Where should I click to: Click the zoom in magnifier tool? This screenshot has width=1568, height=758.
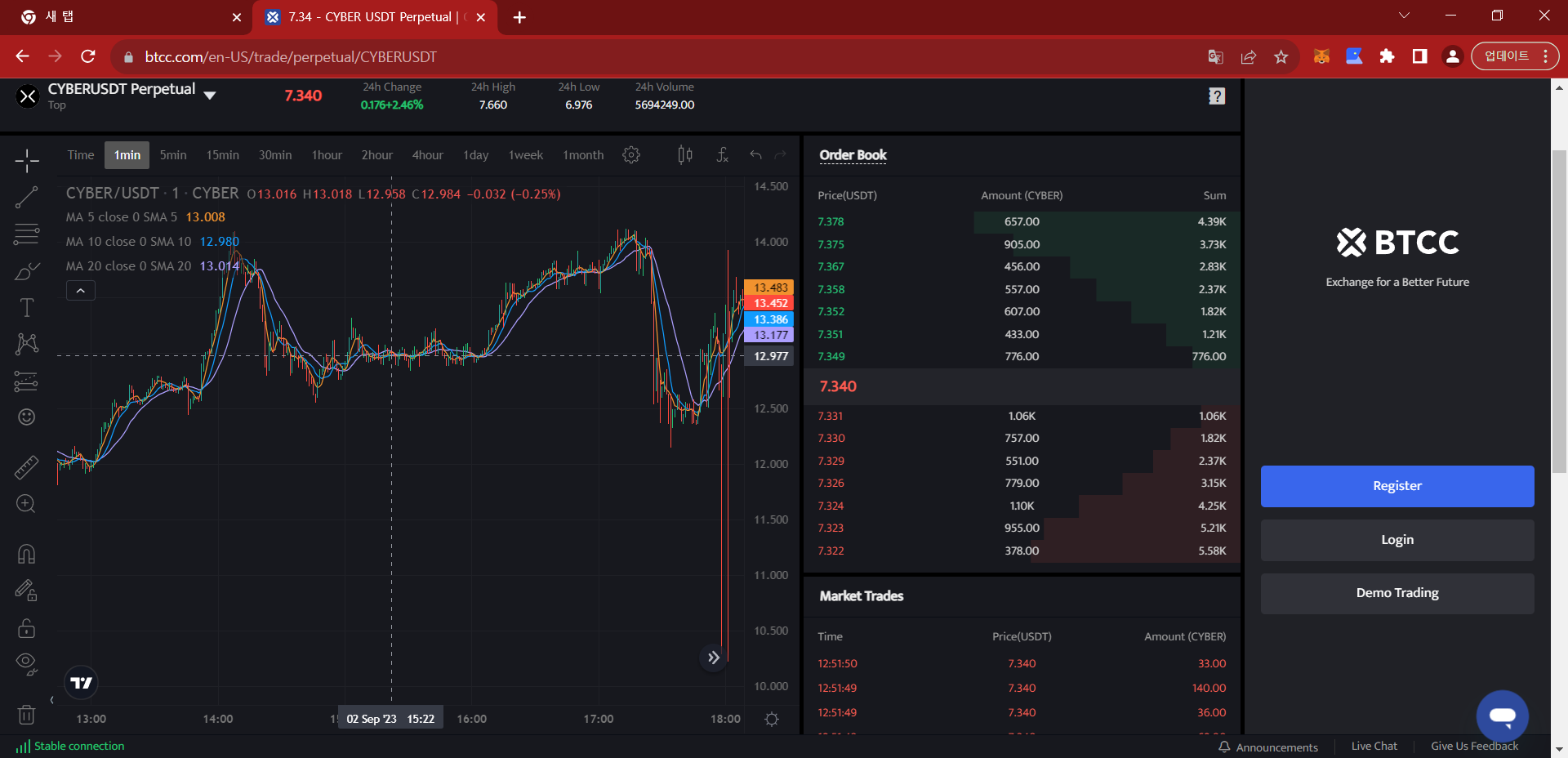tap(27, 504)
